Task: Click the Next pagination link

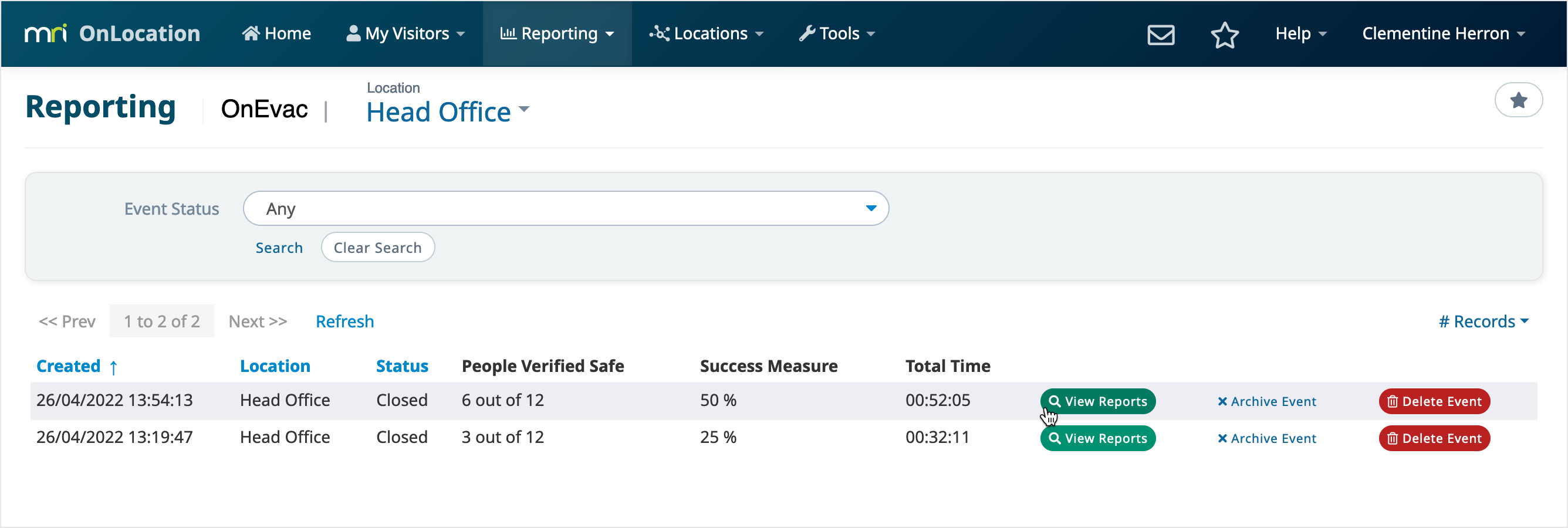Action: tap(258, 321)
